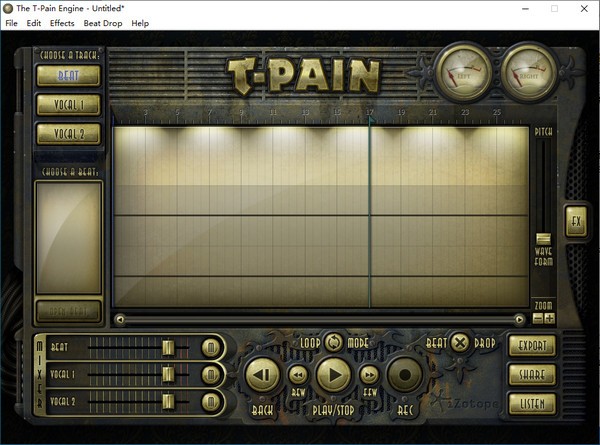The width and height of the screenshot is (600, 445).
Task: Zoom in with the plus button
Action: pyautogui.click(x=550, y=318)
